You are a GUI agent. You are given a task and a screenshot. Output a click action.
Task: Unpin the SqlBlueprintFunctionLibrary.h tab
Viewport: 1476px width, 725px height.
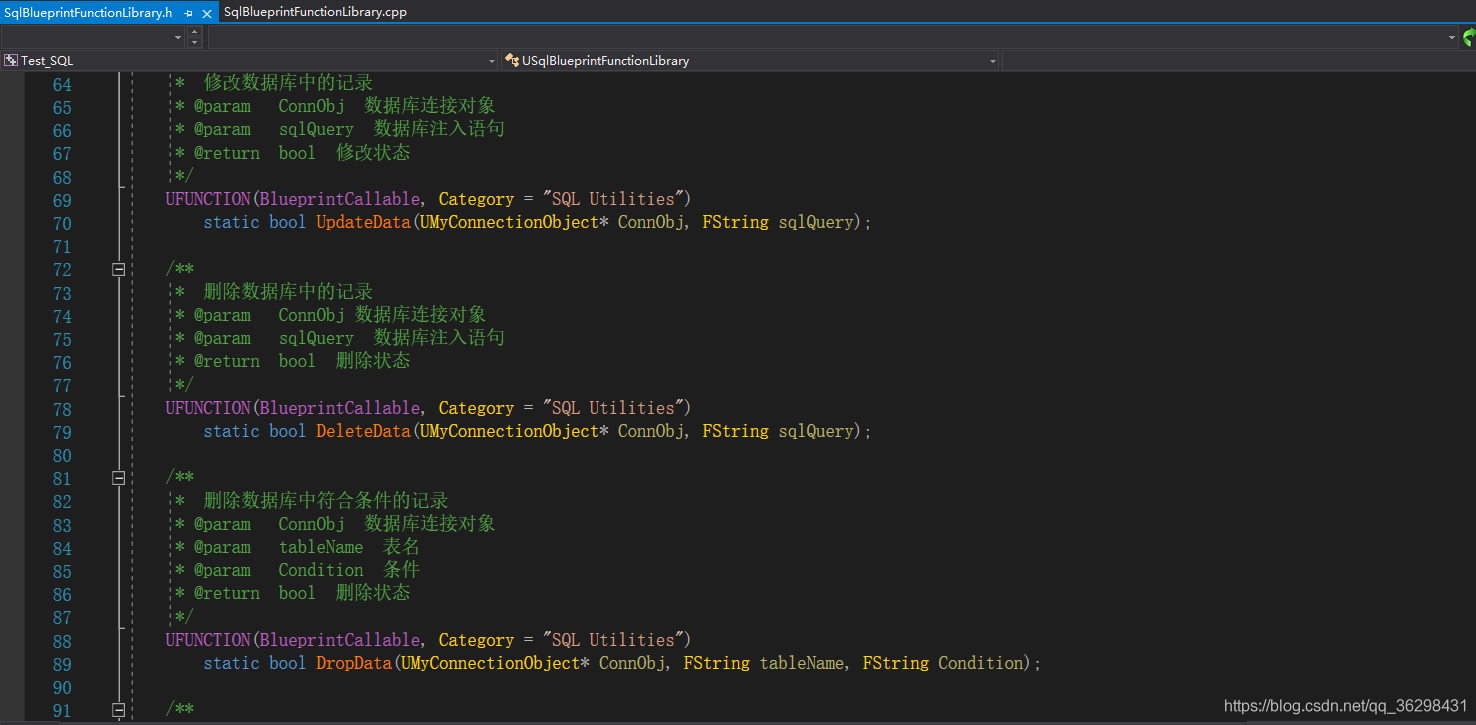[187, 13]
